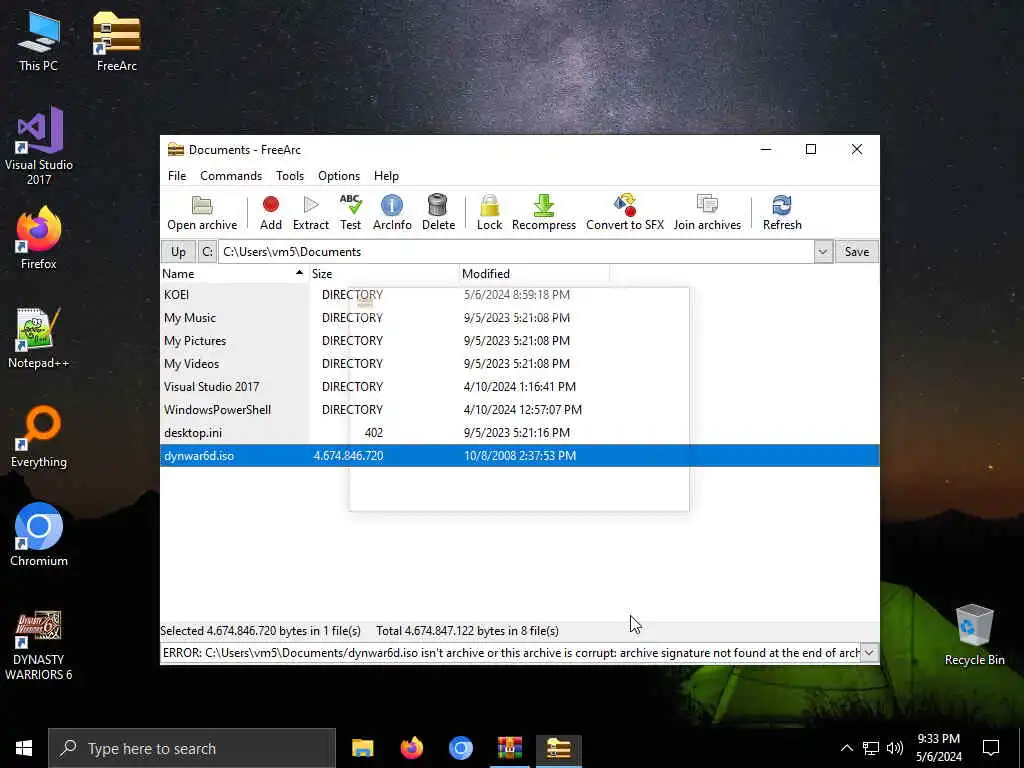1024x768 pixels.
Task: Select the desktop.ini file
Action: [520, 432]
